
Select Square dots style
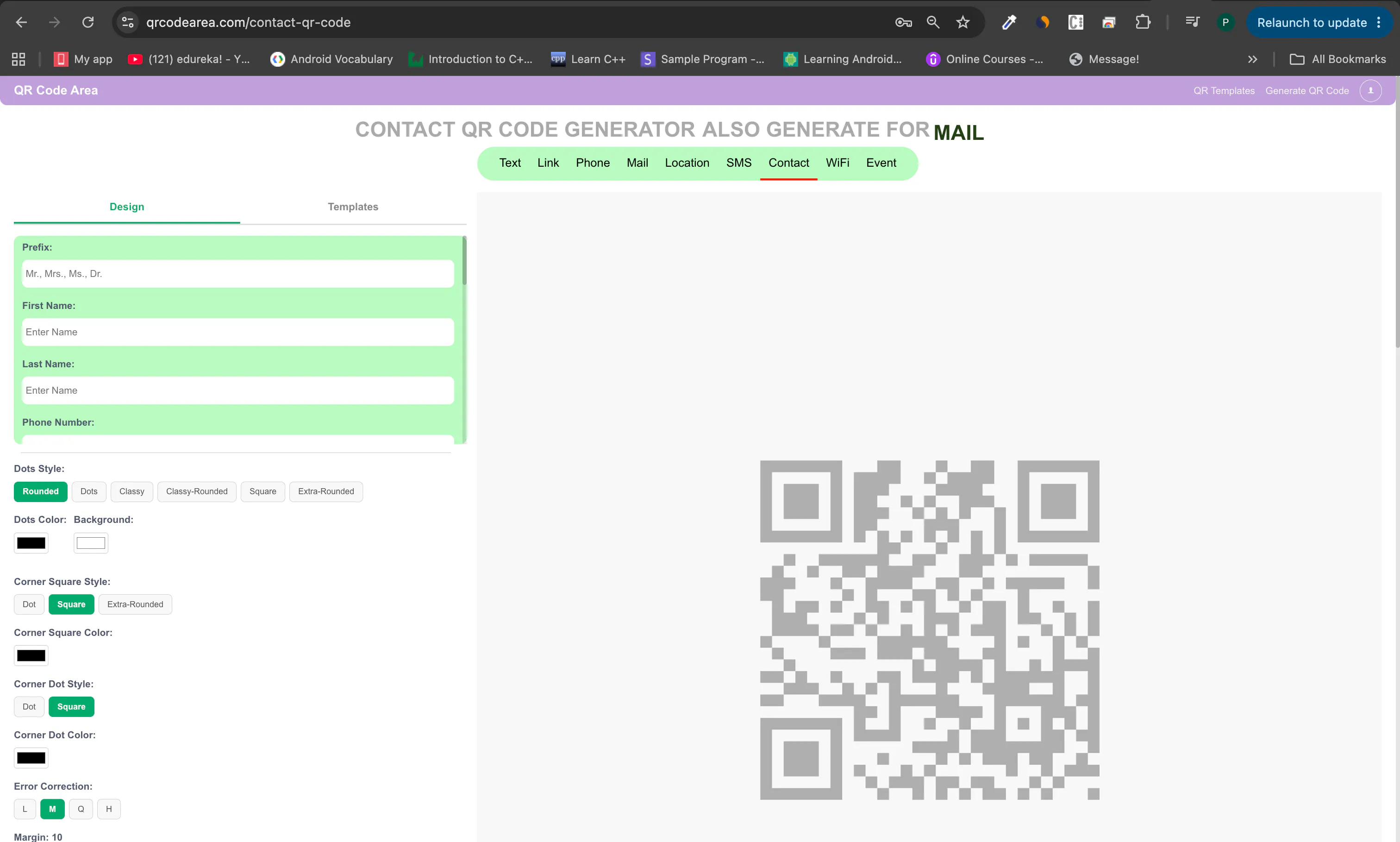pyautogui.click(x=262, y=491)
